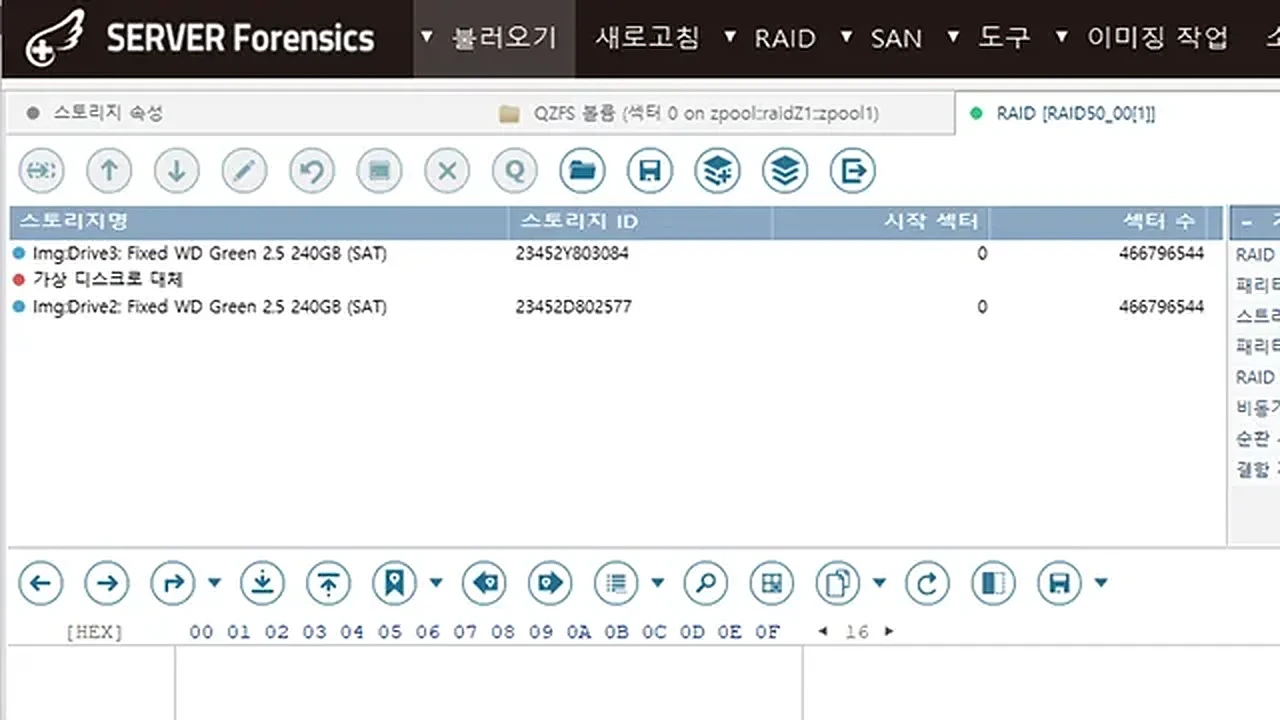
Task: Click the circular refresh icon in hex toolbar
Action: (x=927, y=583)
